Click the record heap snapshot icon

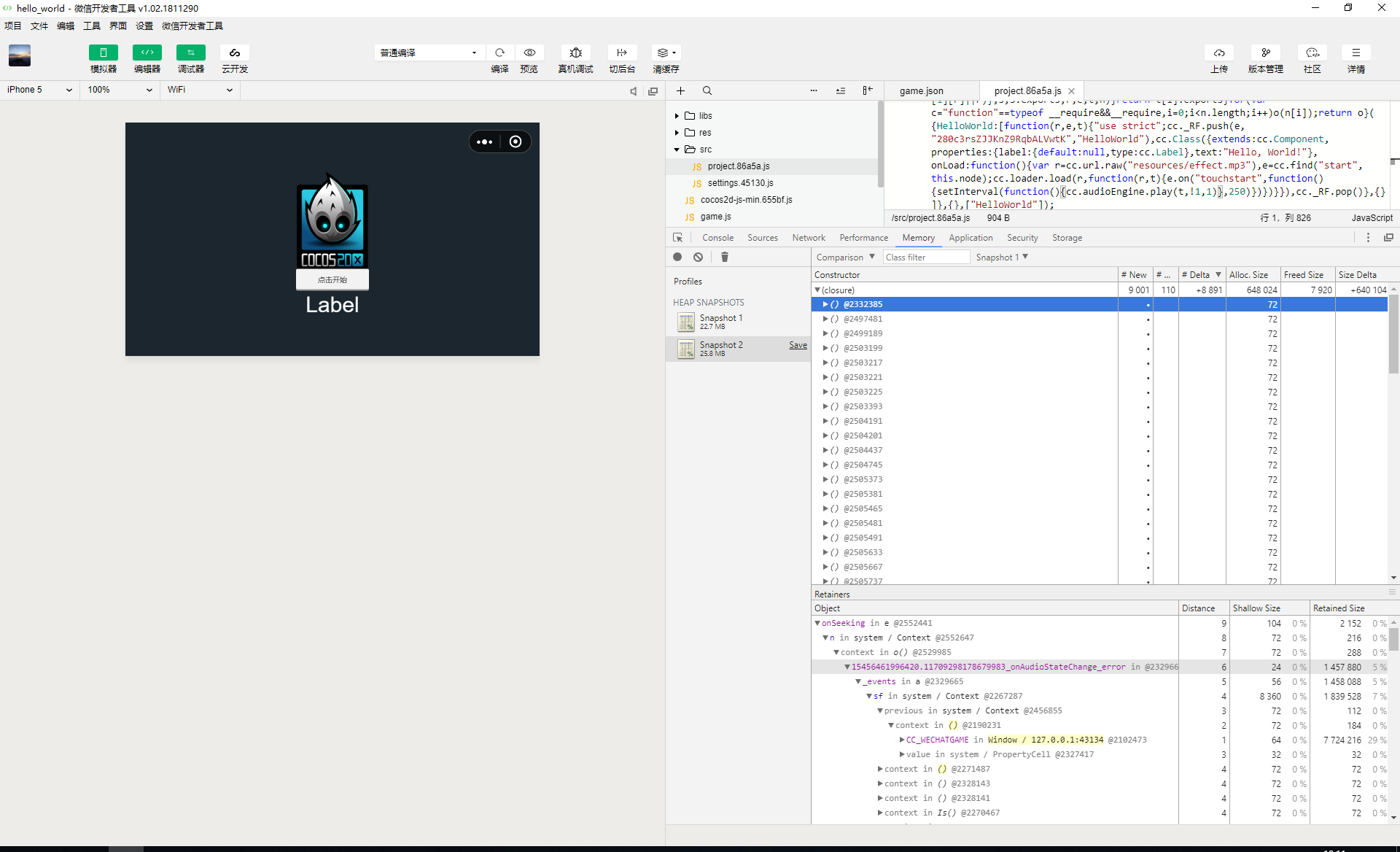pos(677,257)
